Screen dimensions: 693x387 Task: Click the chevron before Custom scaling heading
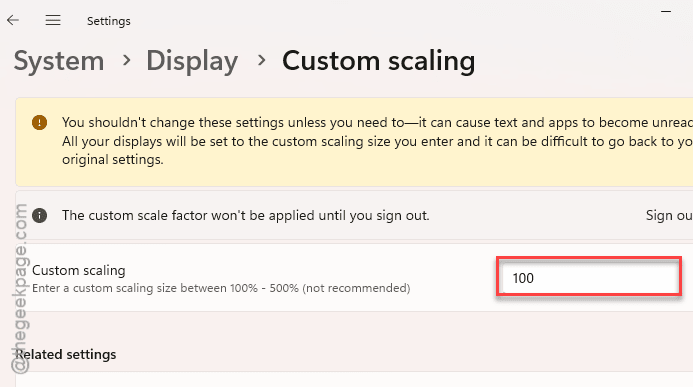point(262,61)
